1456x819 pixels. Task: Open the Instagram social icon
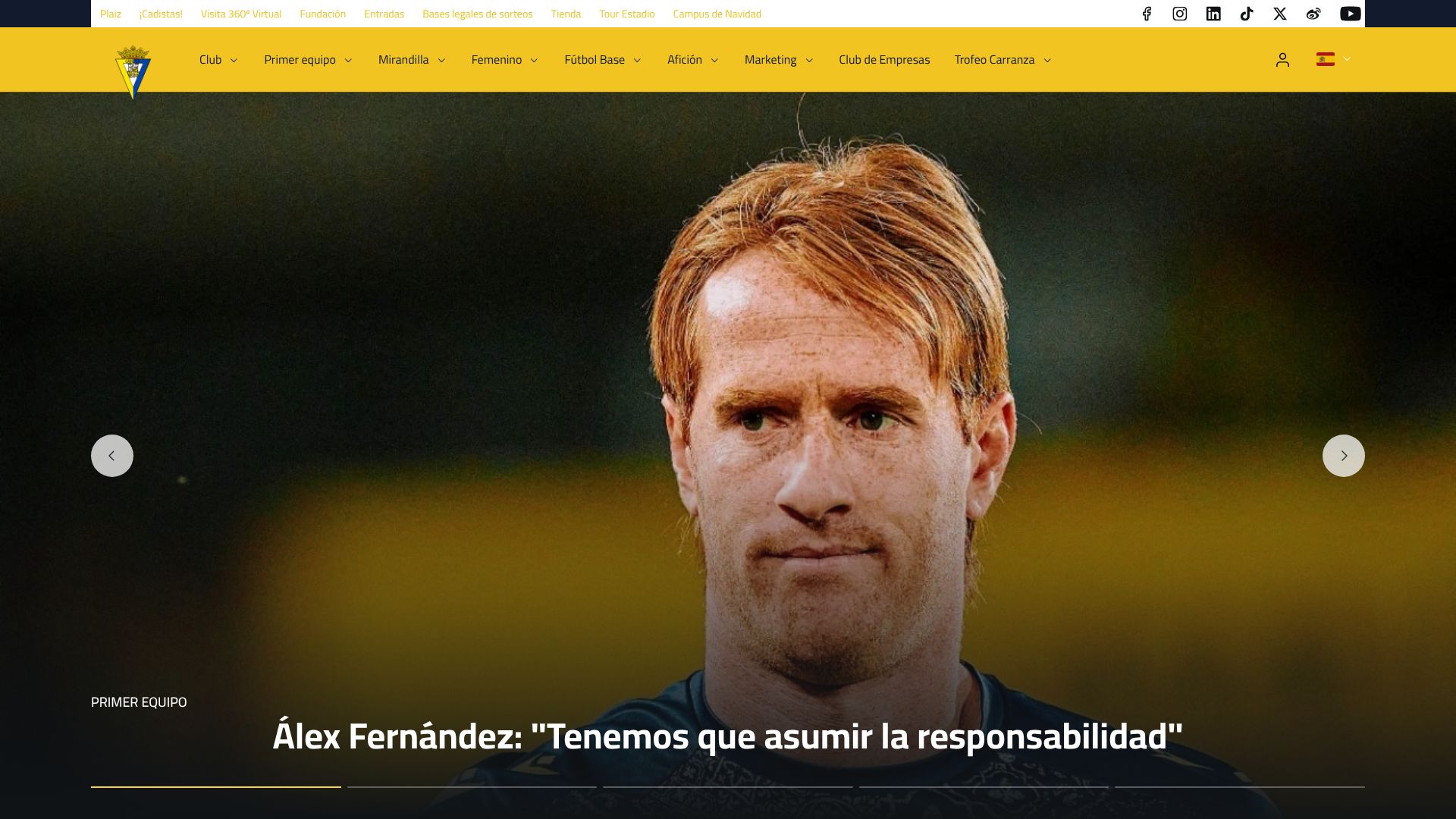point(1180,14)
